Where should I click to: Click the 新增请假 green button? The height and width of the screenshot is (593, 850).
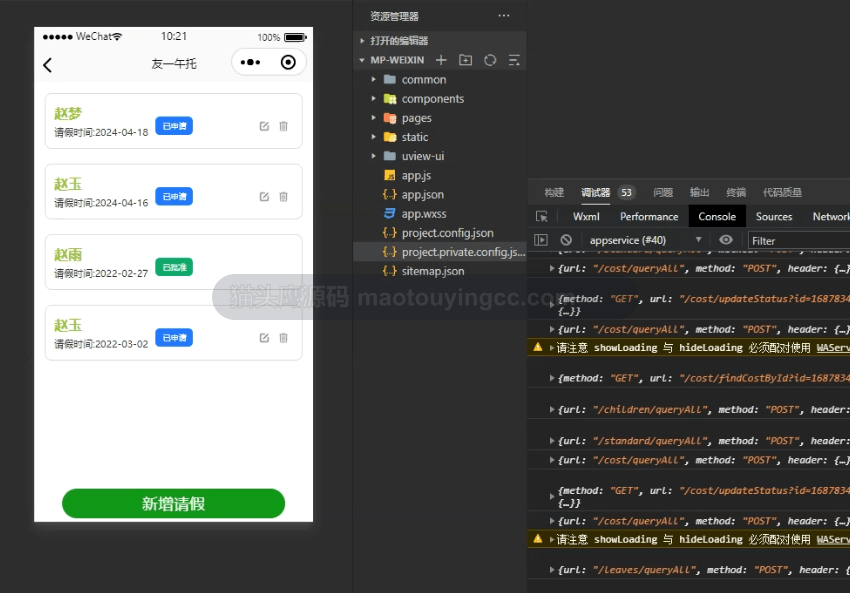173,504
